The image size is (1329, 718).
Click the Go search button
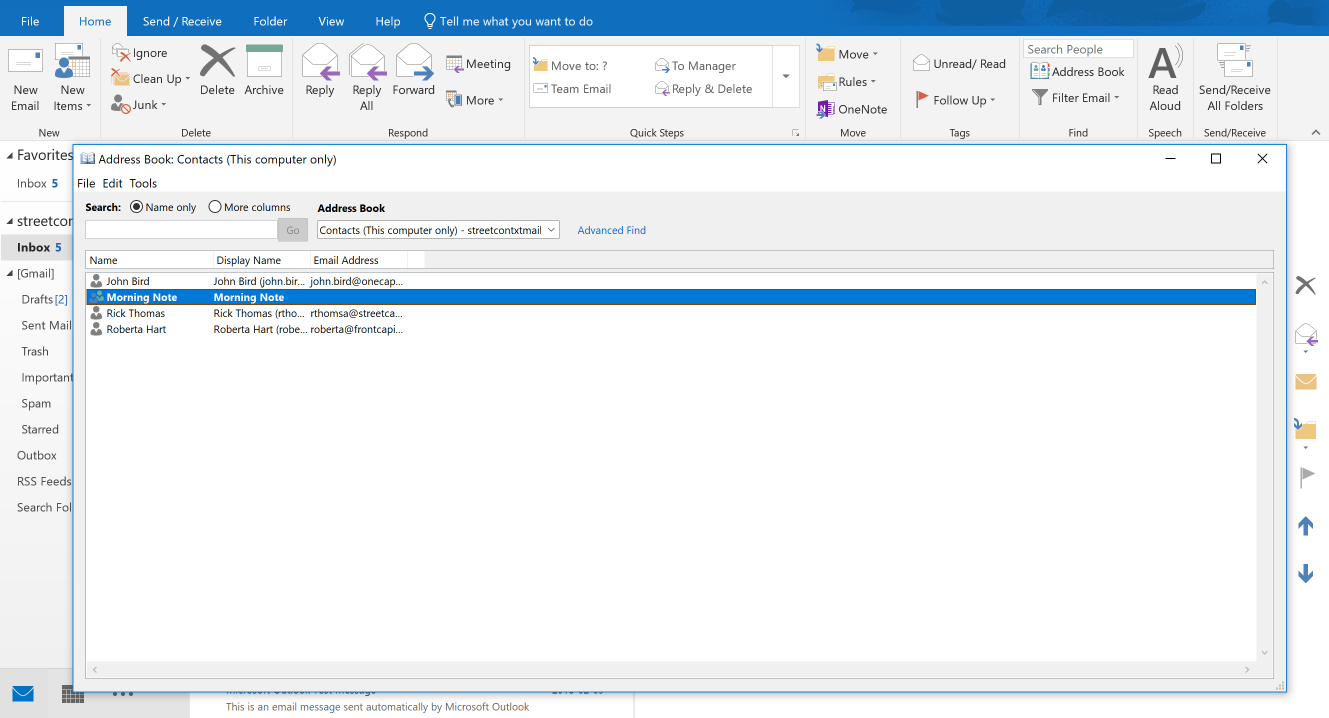click(293, 230)
